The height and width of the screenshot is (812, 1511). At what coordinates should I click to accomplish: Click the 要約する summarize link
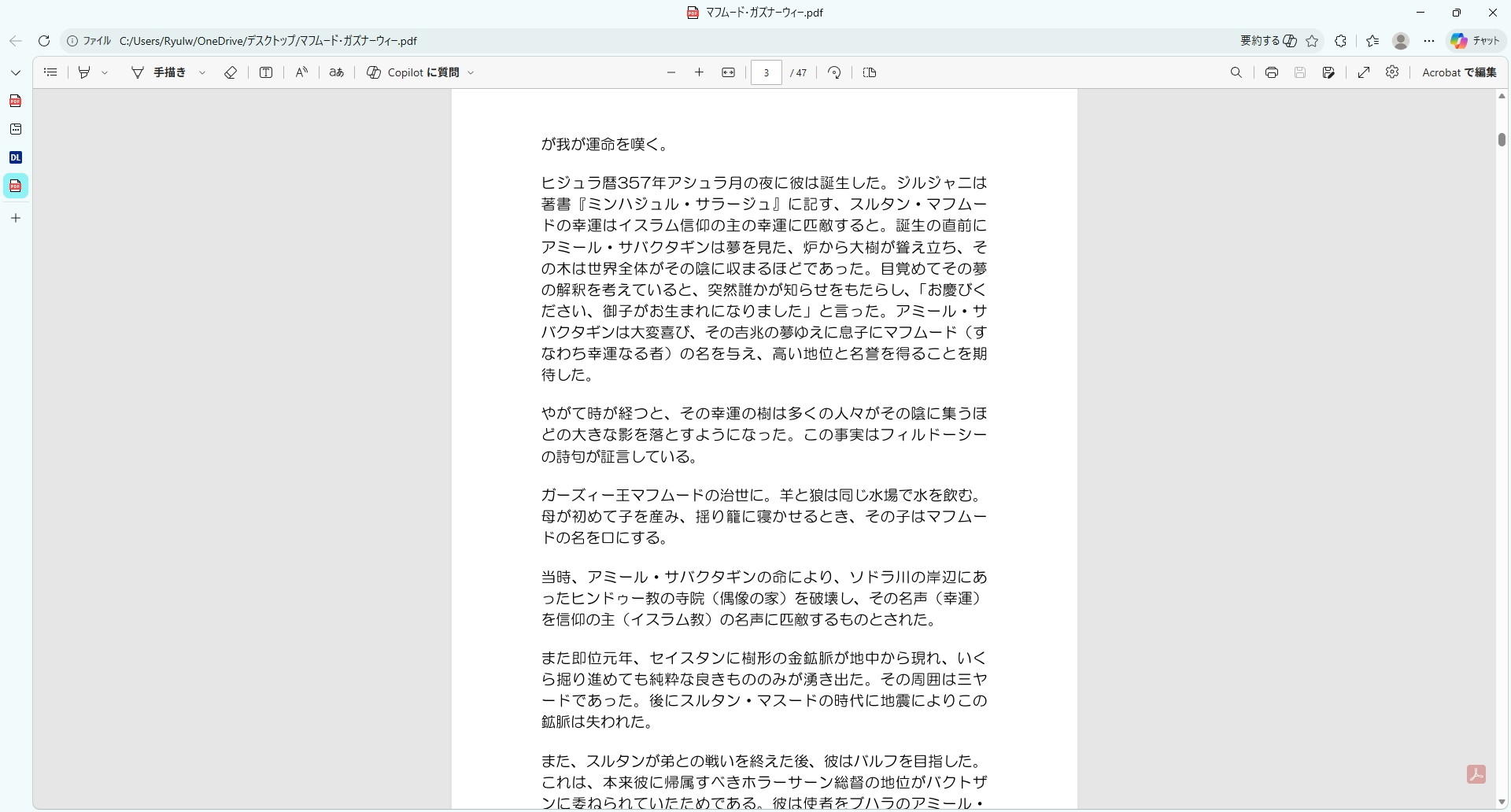(1260, 40)
